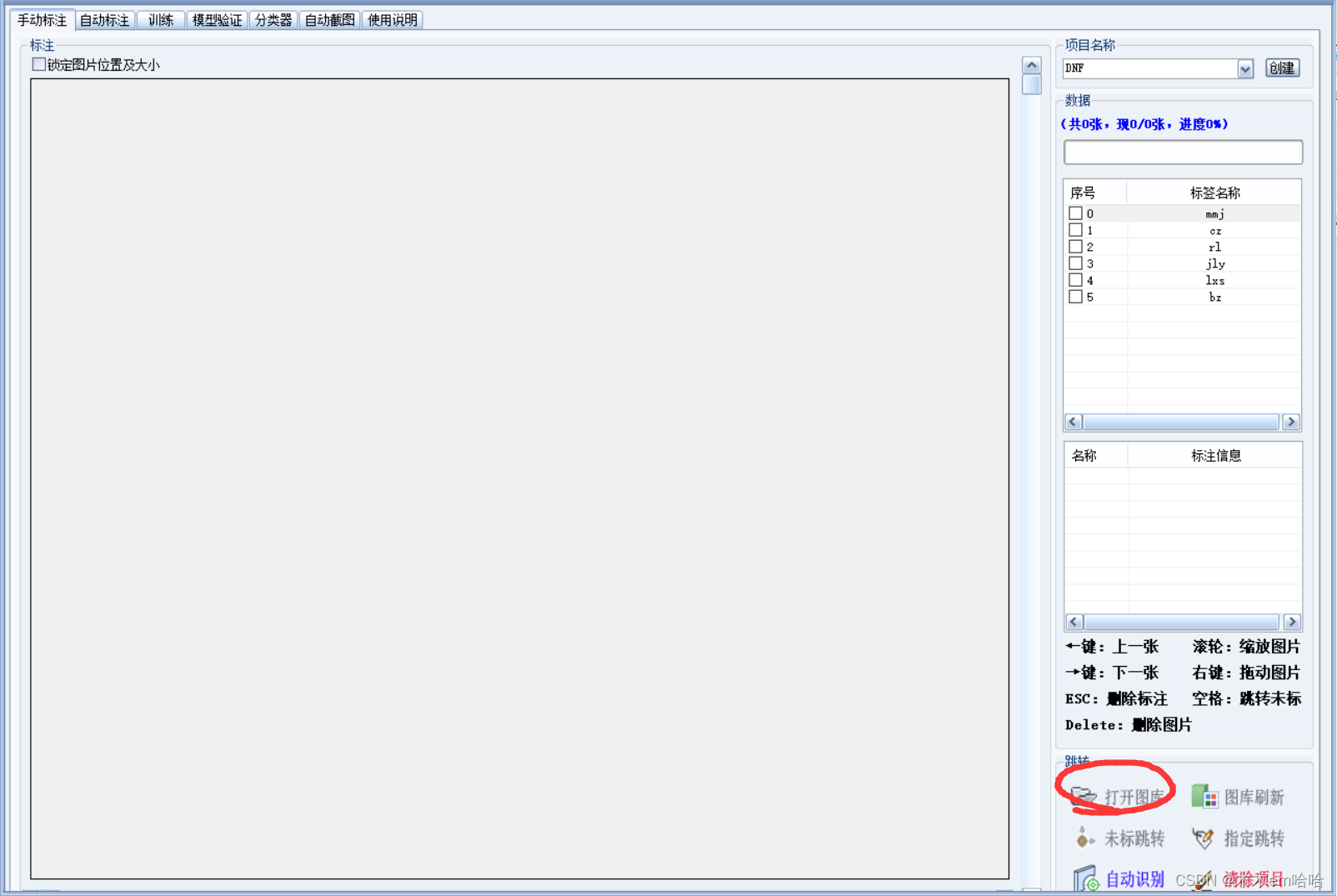
Task: Enable the 锁定图片位置及大小 checkbox
Action: pyautogui.click(x=39, y=64)
